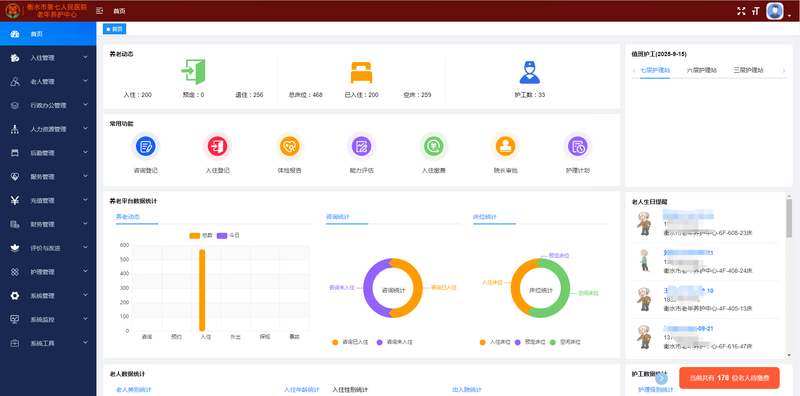This screenshot has height=396, width=800.
Task: Select the 咨询统计 chart tab
Action: (338, 217)
